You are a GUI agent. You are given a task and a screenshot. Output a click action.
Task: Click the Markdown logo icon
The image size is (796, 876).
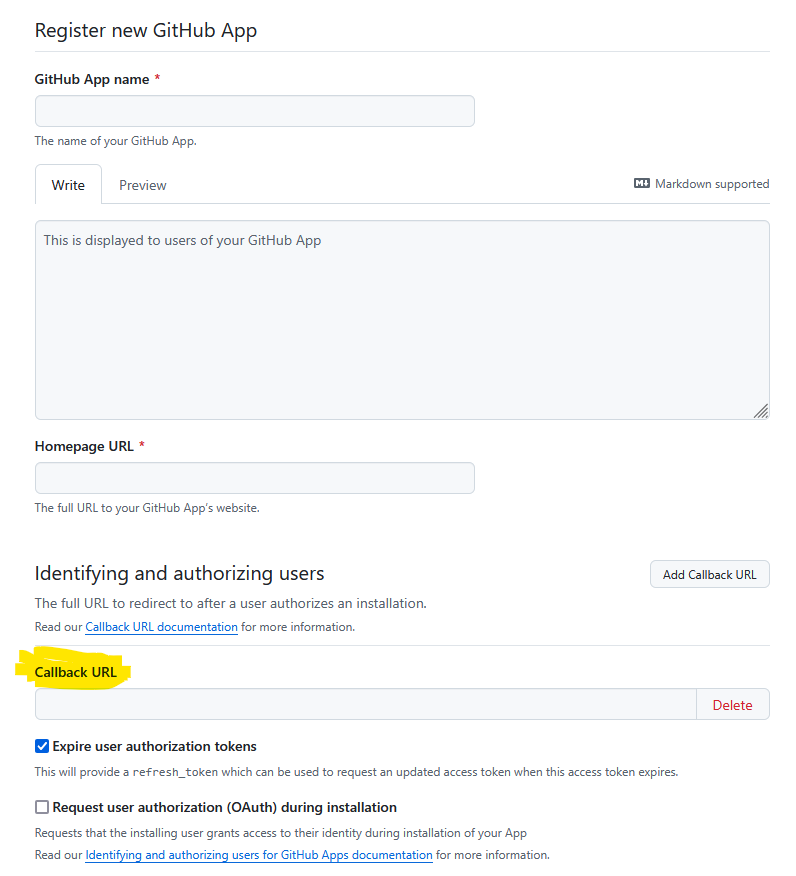pos(642,184)
